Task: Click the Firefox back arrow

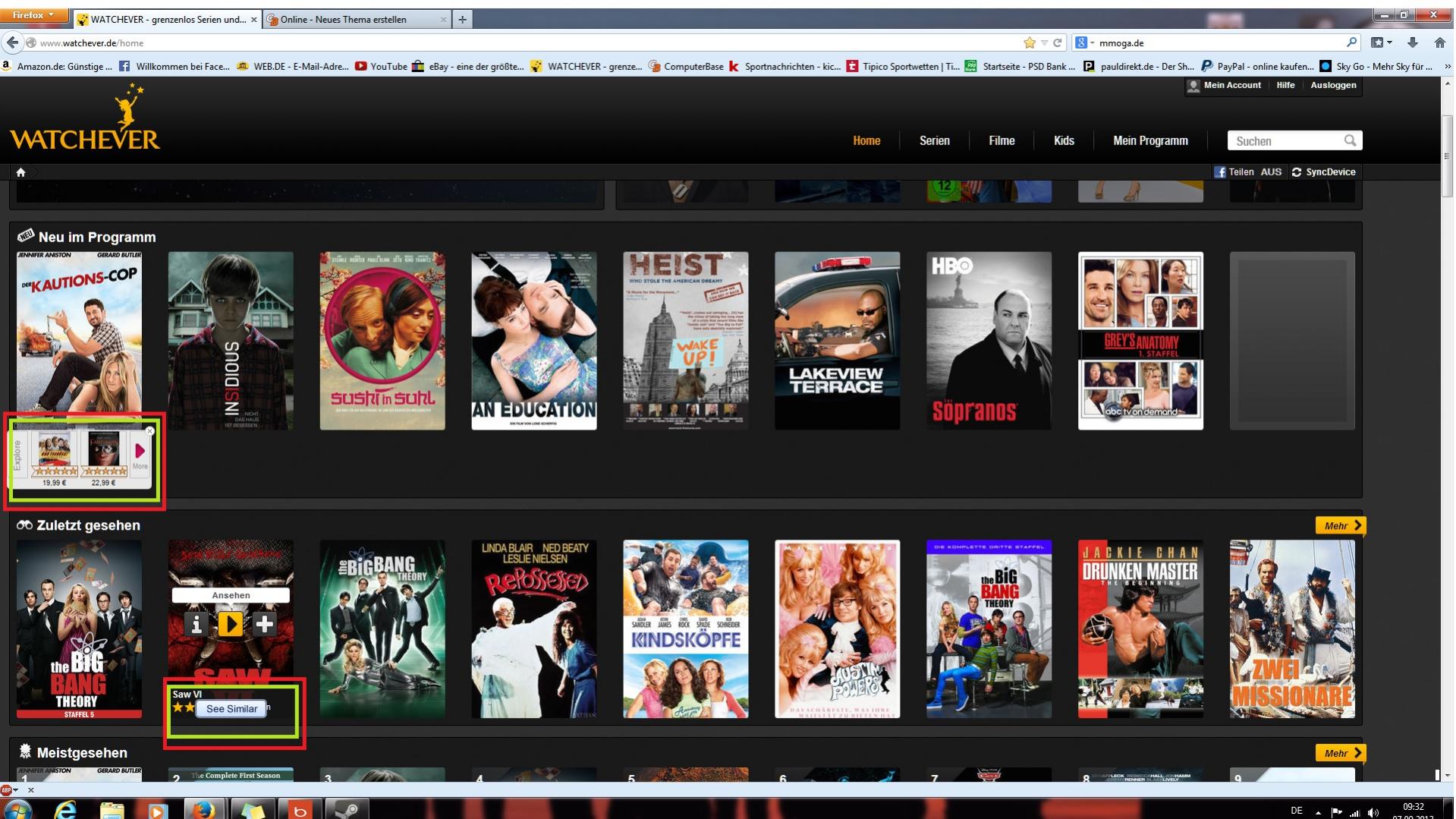Action: coord(12,43)
